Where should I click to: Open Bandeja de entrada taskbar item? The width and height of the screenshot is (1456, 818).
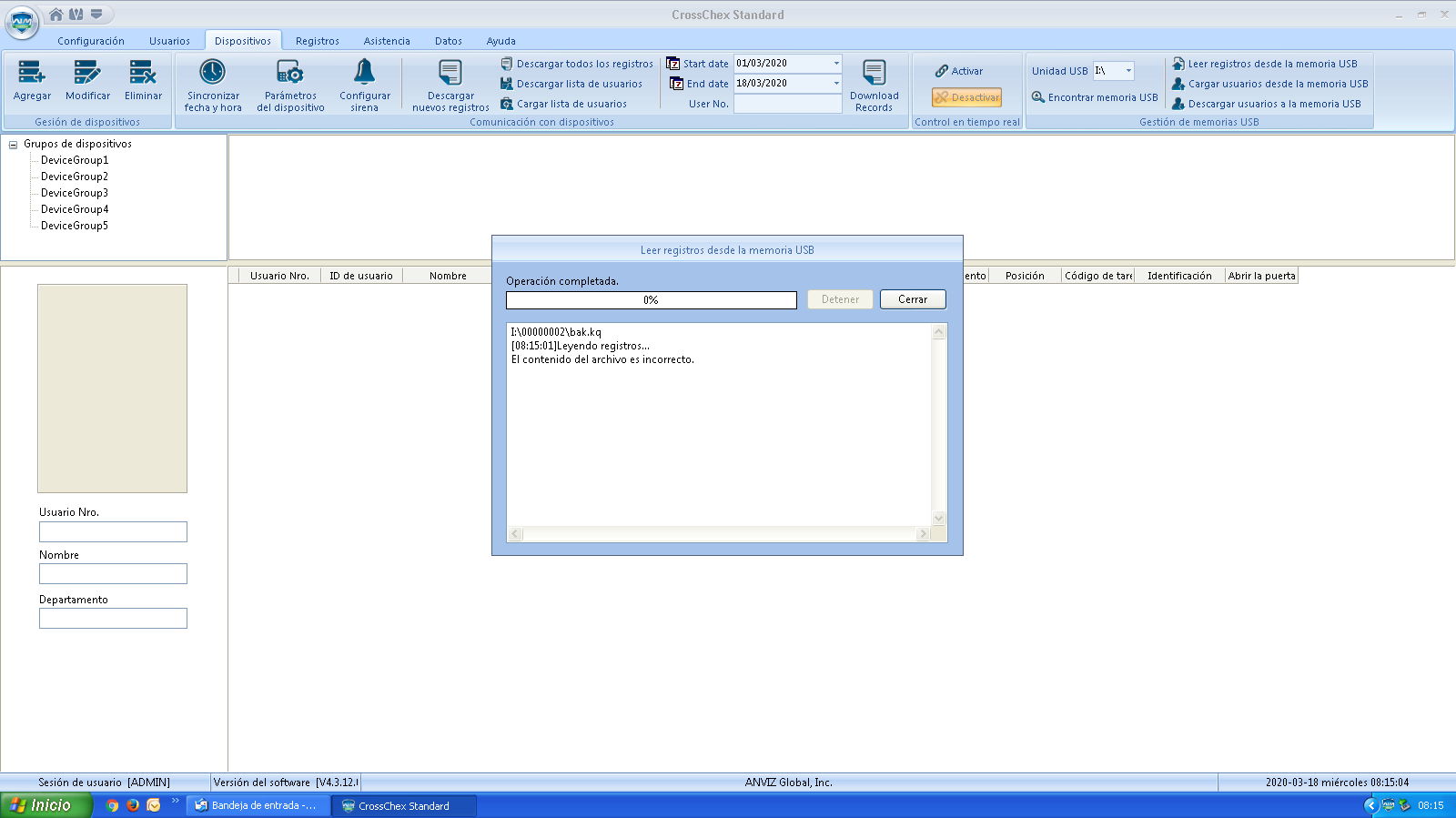click(x=258, y=805)
